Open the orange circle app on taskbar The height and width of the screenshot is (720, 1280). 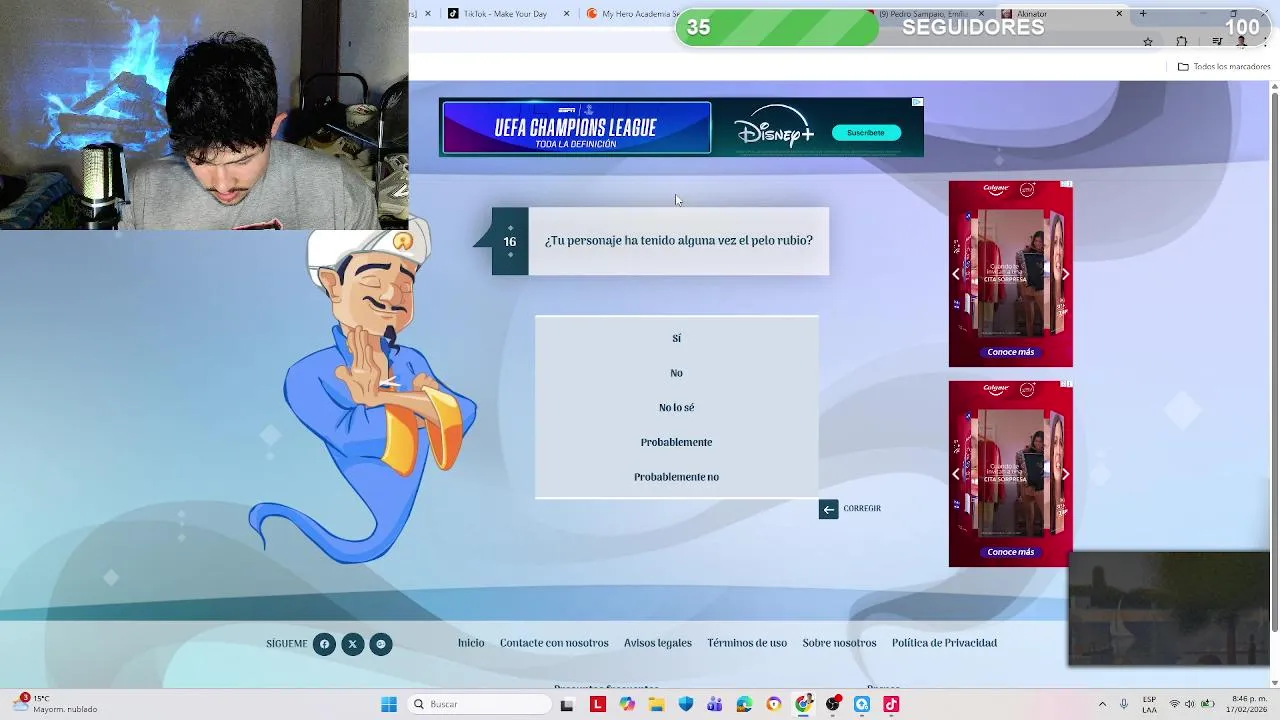pos(774,705)
